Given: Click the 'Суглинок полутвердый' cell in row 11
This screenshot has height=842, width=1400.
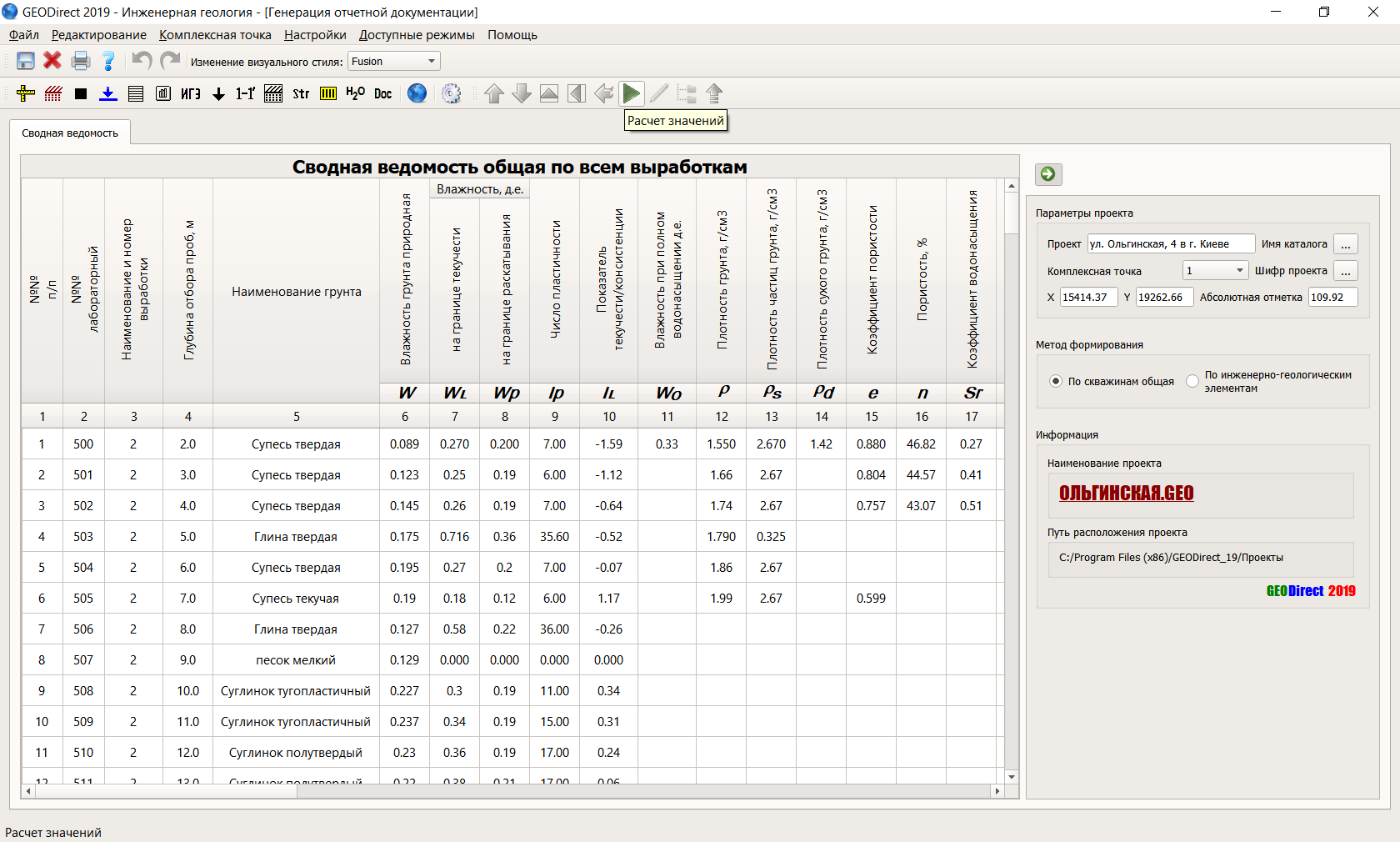Looking at the screenshot, I should (x=296, y=753).
